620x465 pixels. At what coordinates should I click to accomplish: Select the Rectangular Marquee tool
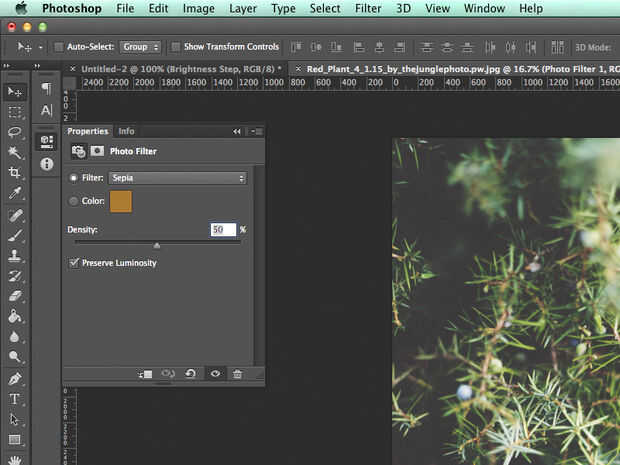[x=15, y=112]
